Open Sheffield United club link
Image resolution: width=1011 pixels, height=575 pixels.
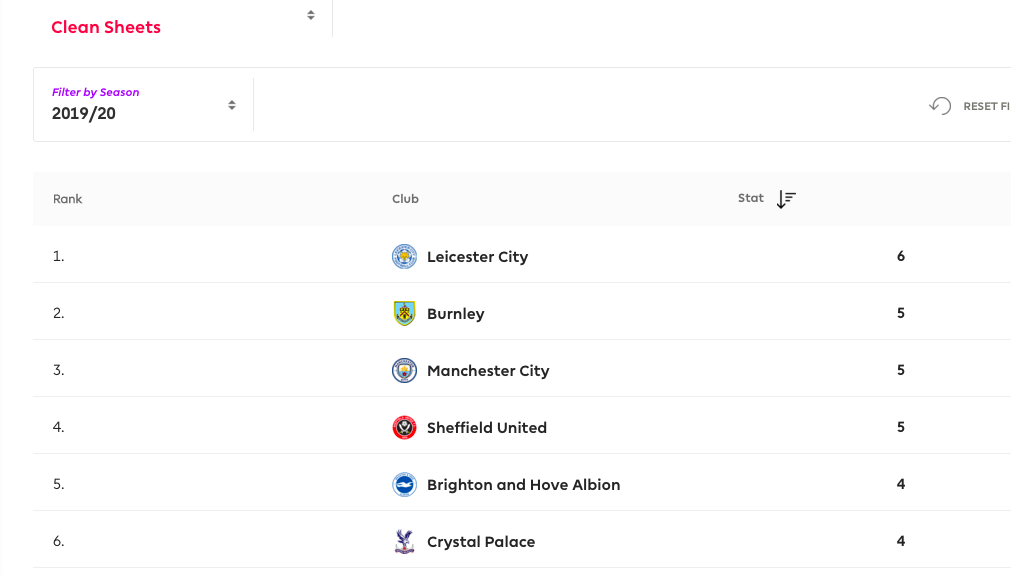[x=487, y=427]
